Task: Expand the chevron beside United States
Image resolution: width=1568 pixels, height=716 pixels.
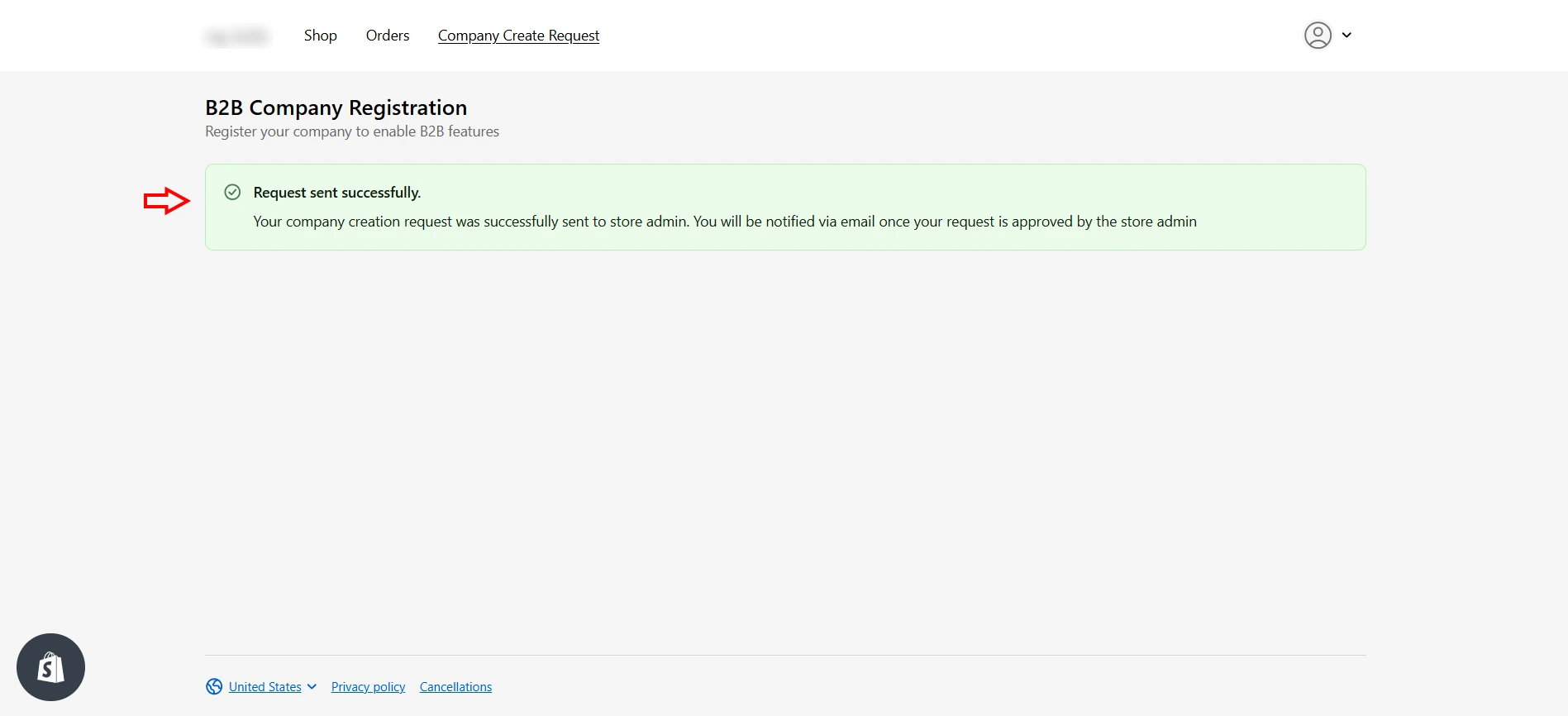Action: (312, 686)
